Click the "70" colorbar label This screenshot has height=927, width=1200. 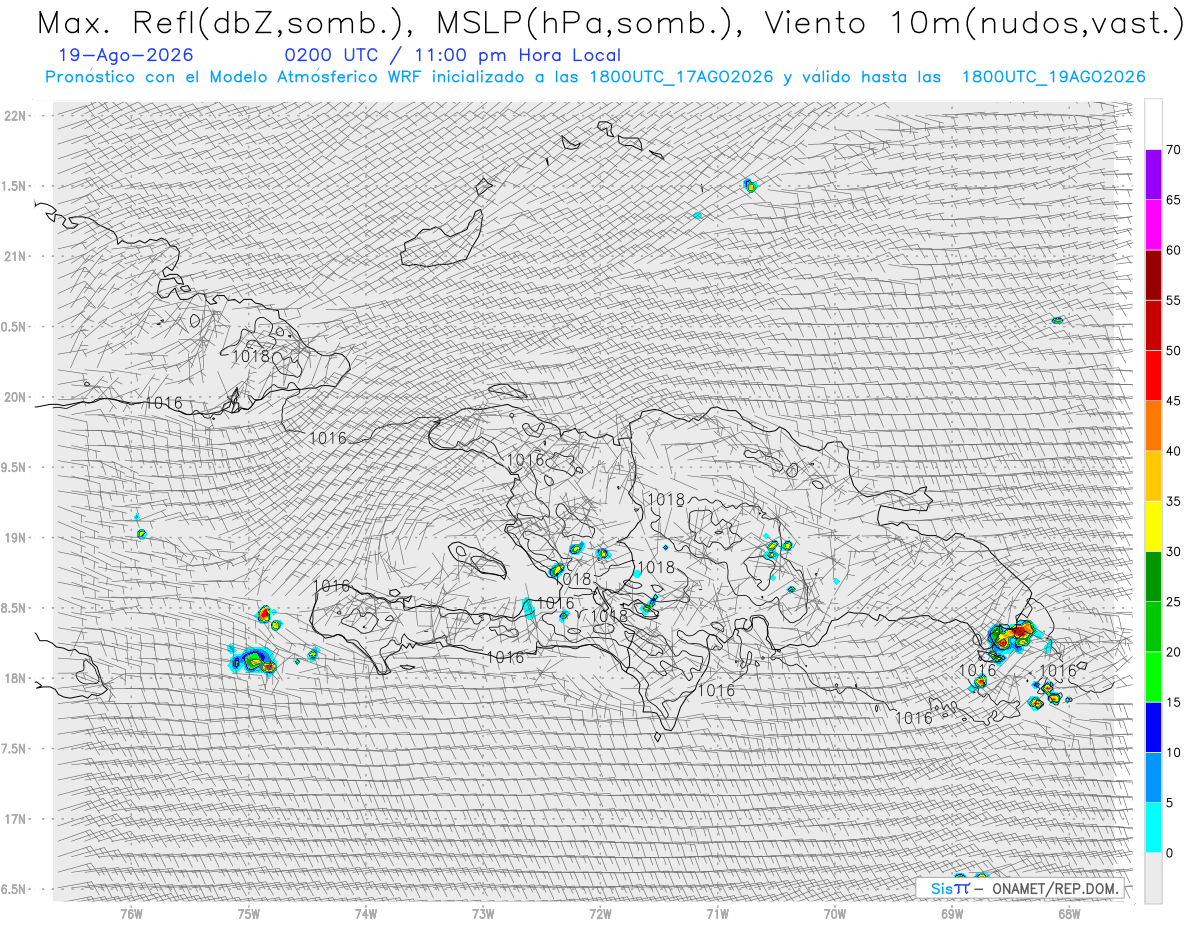(1173, 150)
